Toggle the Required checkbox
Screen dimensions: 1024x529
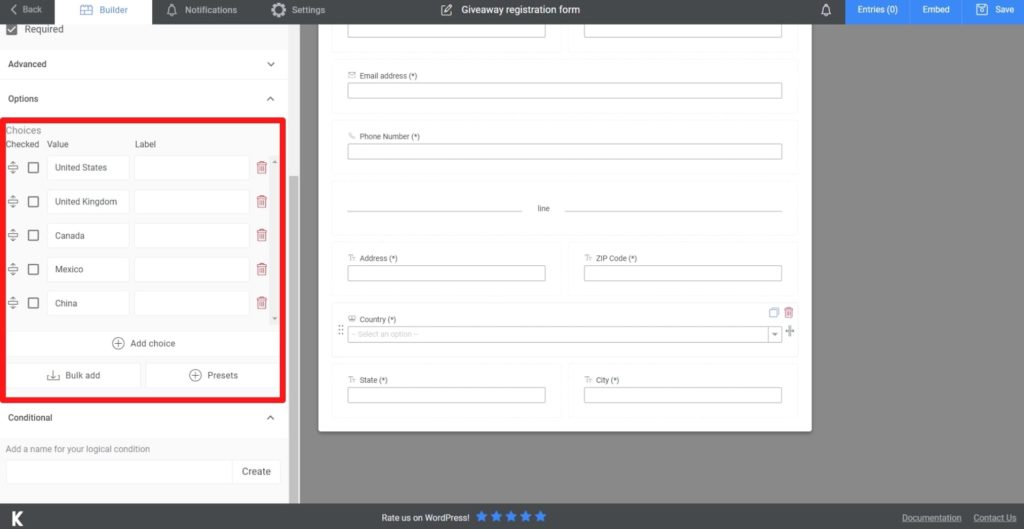point(12,29)
